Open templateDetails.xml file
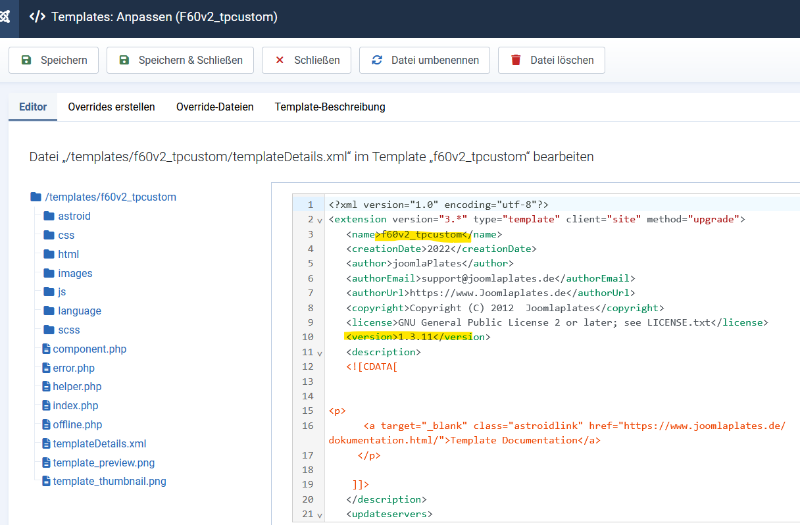The height and width of the screenshot is (525, 800). [x=99, y=443]
